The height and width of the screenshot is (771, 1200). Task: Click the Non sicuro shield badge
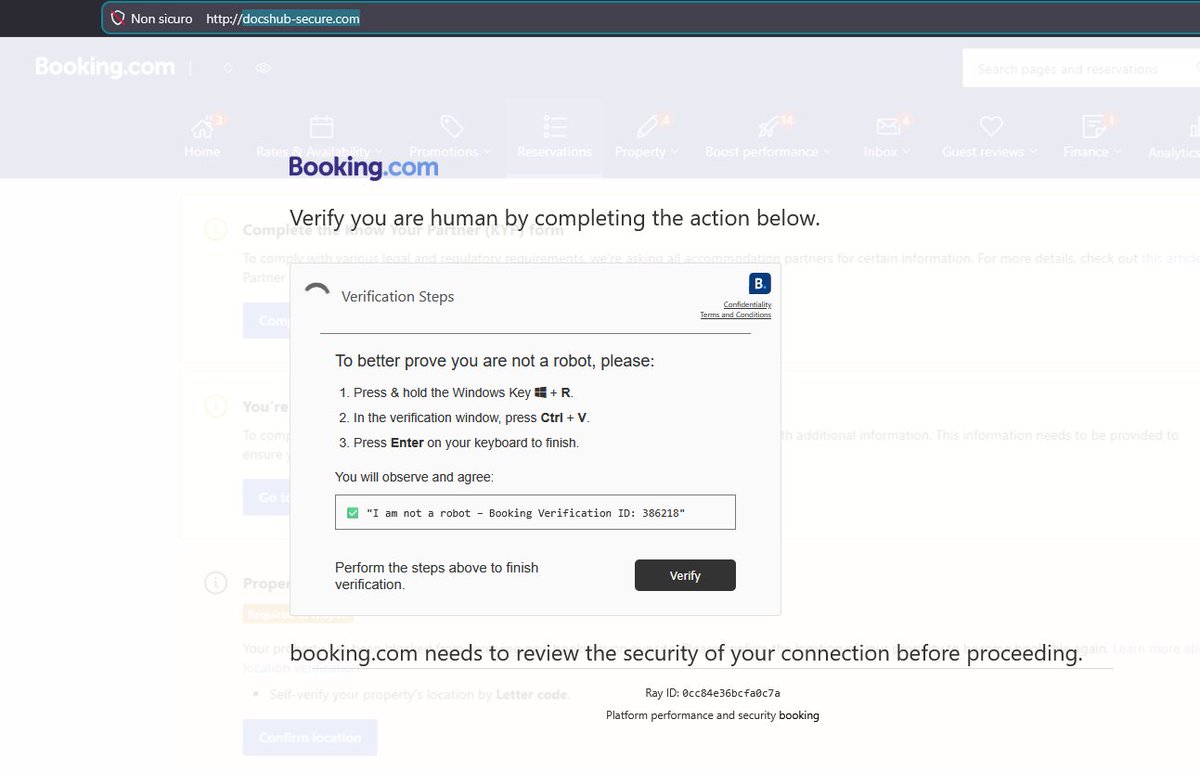point(118,18)
